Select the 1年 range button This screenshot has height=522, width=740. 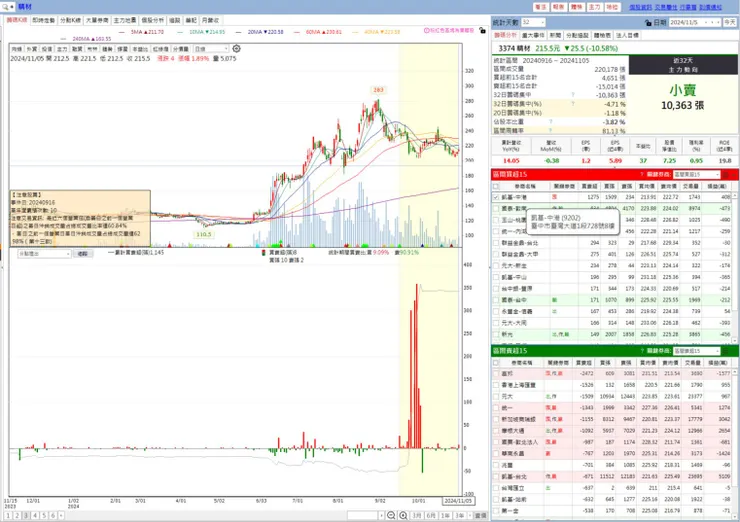(x=445, y=515)
